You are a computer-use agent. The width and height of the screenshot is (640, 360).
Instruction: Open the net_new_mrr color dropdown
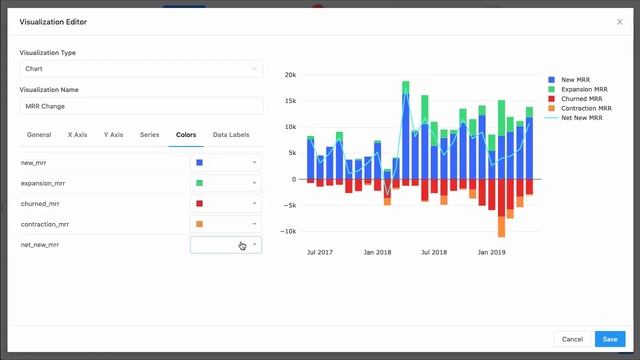pyautogui.click(x=226, y=244)
